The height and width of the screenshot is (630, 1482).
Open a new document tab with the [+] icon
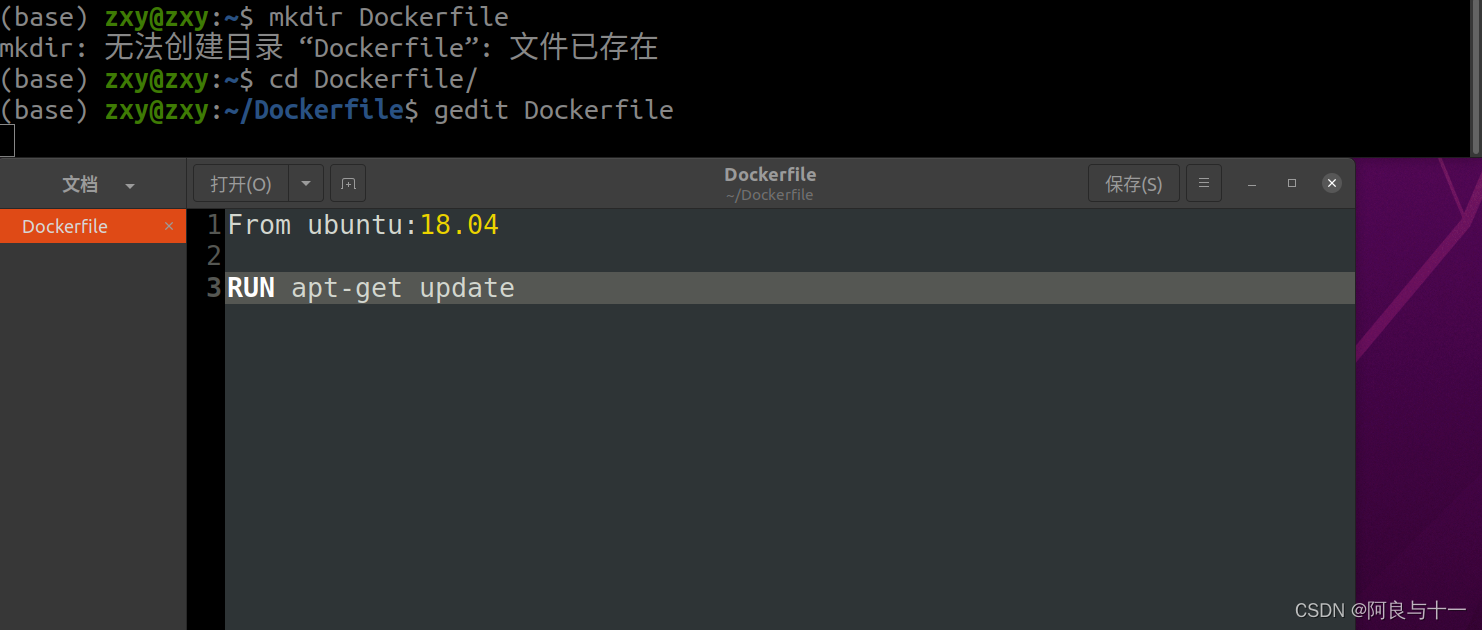[x=347, y=183]
